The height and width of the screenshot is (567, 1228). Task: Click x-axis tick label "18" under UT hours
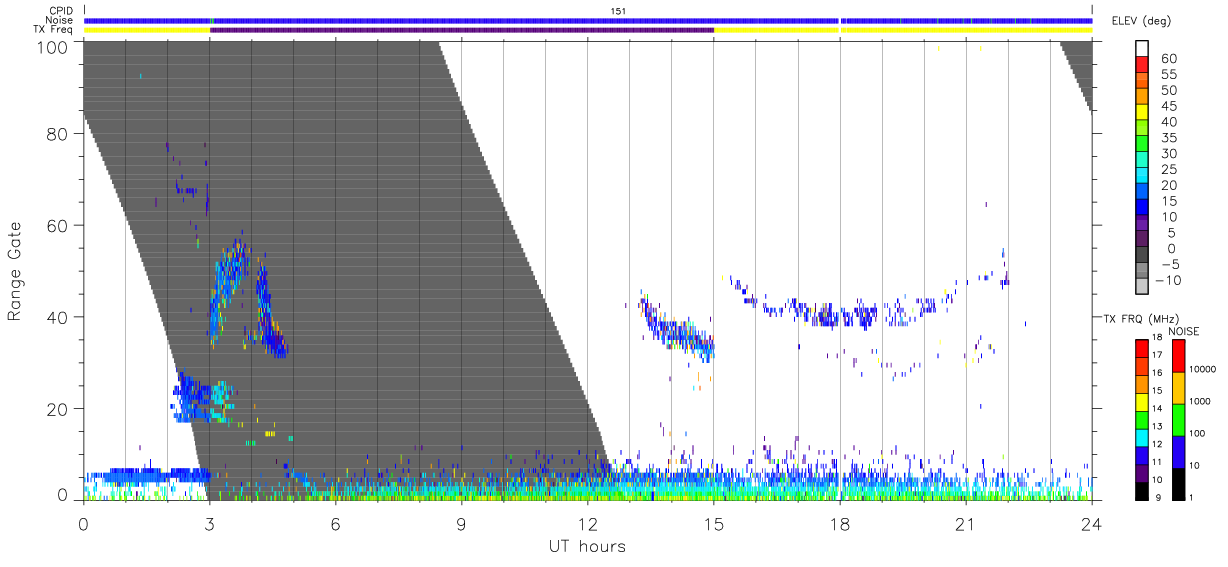coord(839,524)
